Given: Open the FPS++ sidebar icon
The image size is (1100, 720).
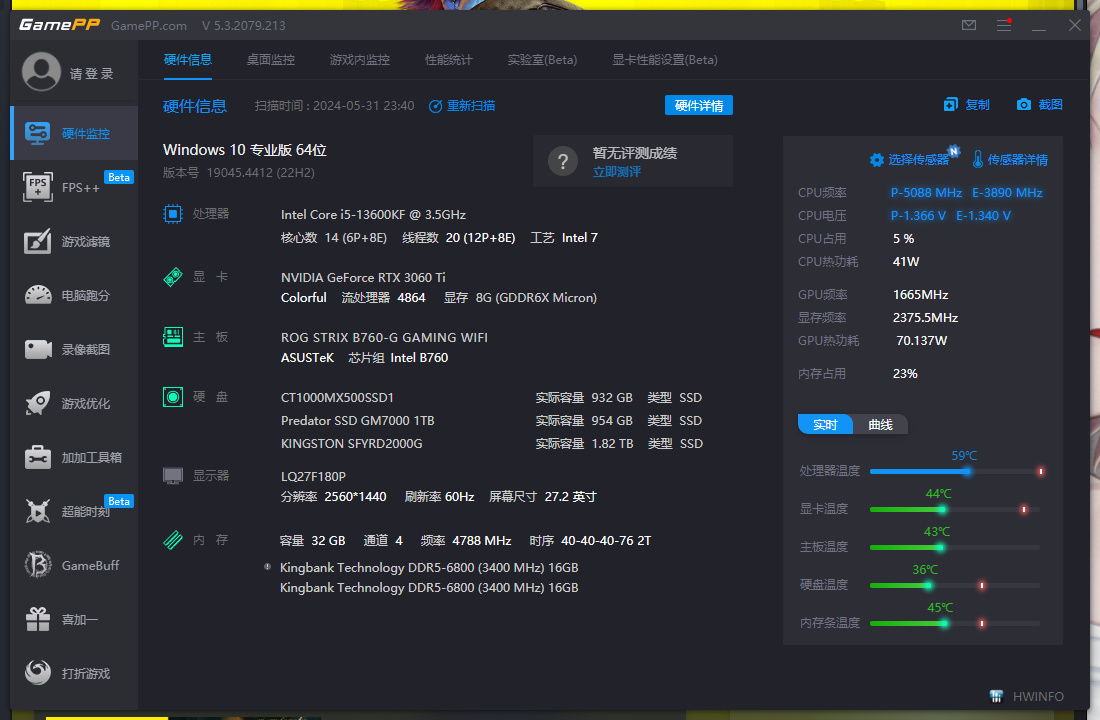Looking at the screenshot, I should pos(38,187).
